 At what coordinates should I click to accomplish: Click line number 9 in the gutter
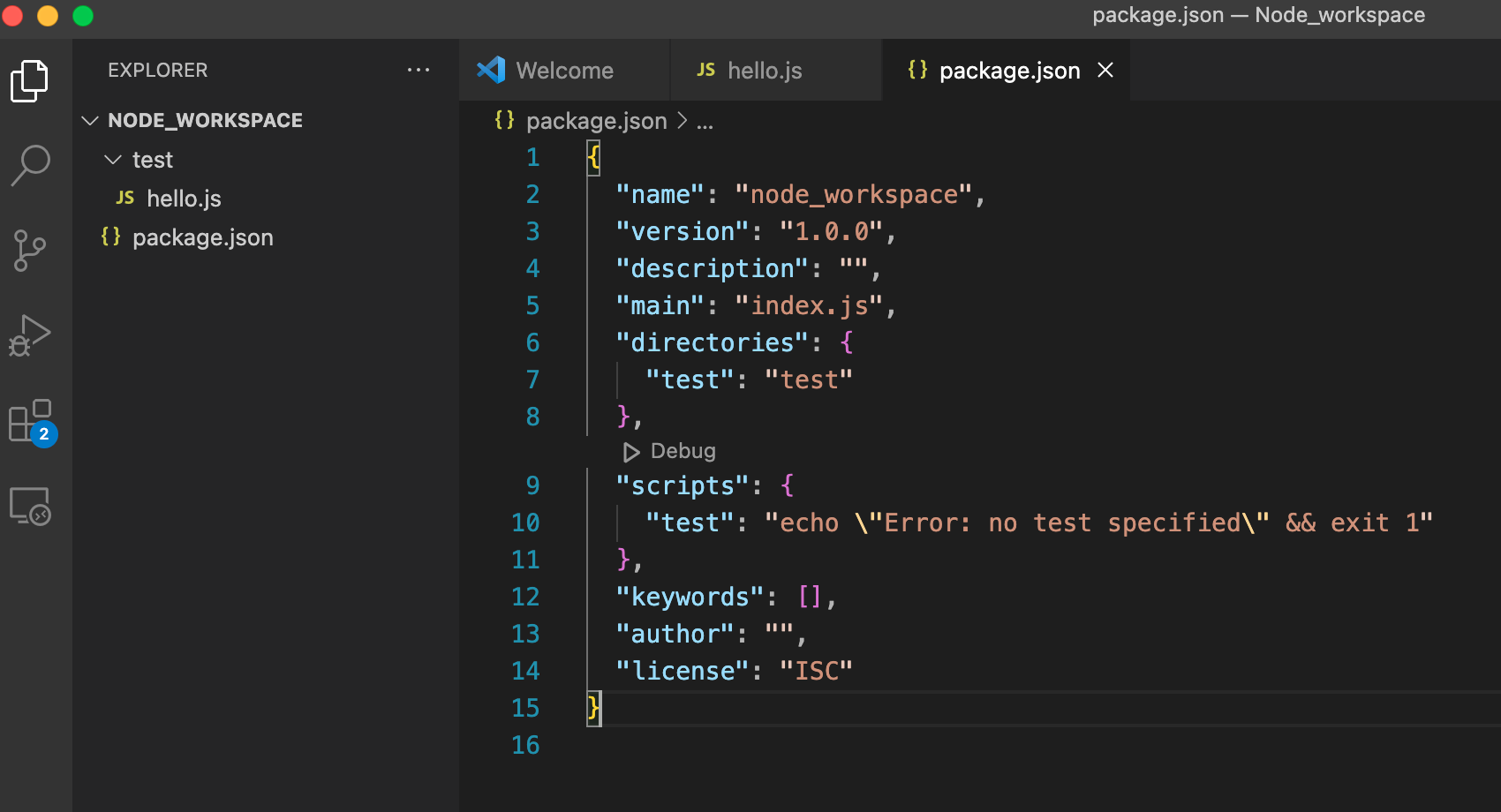[x=532, y=485]
